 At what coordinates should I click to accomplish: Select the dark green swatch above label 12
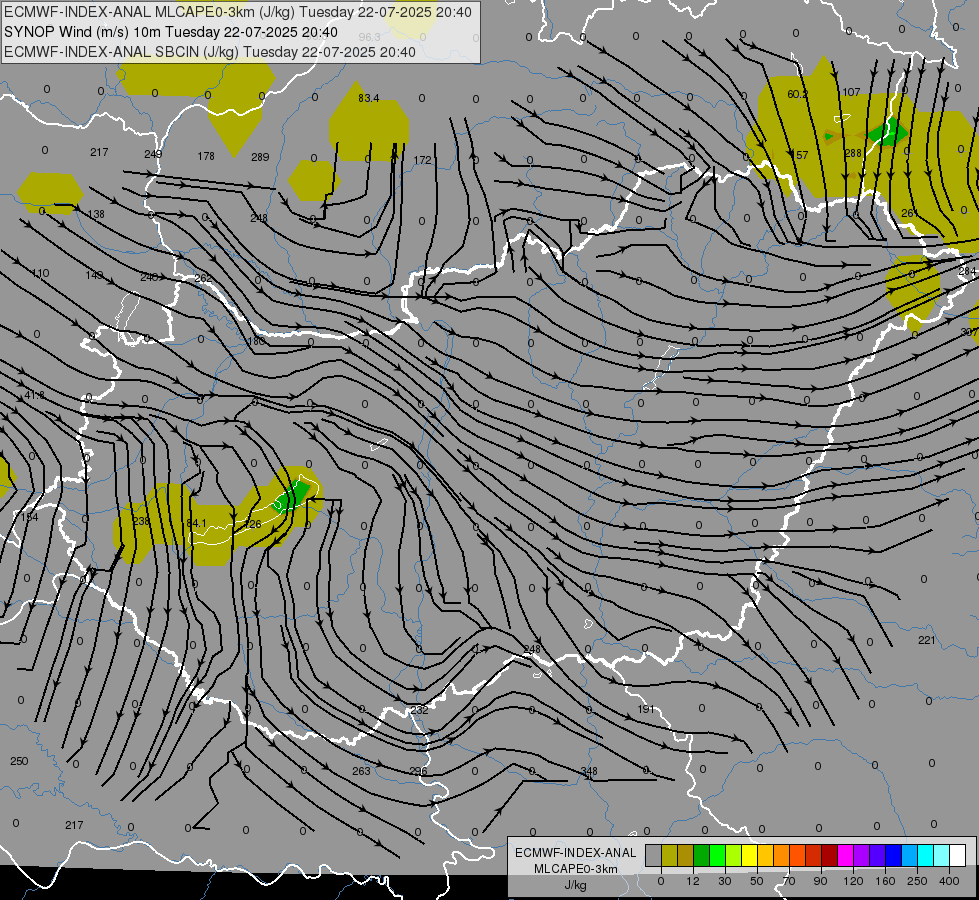coord(701,856)
